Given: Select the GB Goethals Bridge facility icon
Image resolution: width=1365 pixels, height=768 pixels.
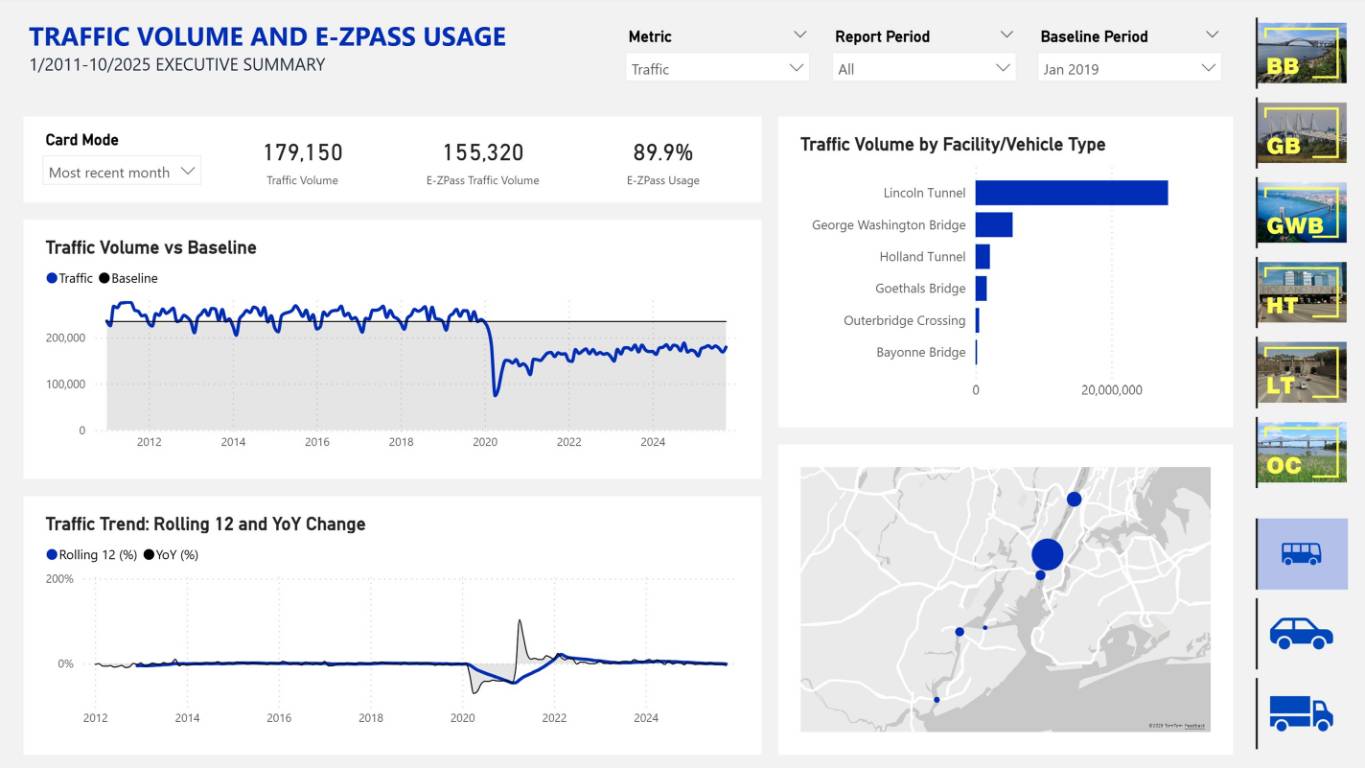Looking at the screenshot, I should tap(1301, 133).
